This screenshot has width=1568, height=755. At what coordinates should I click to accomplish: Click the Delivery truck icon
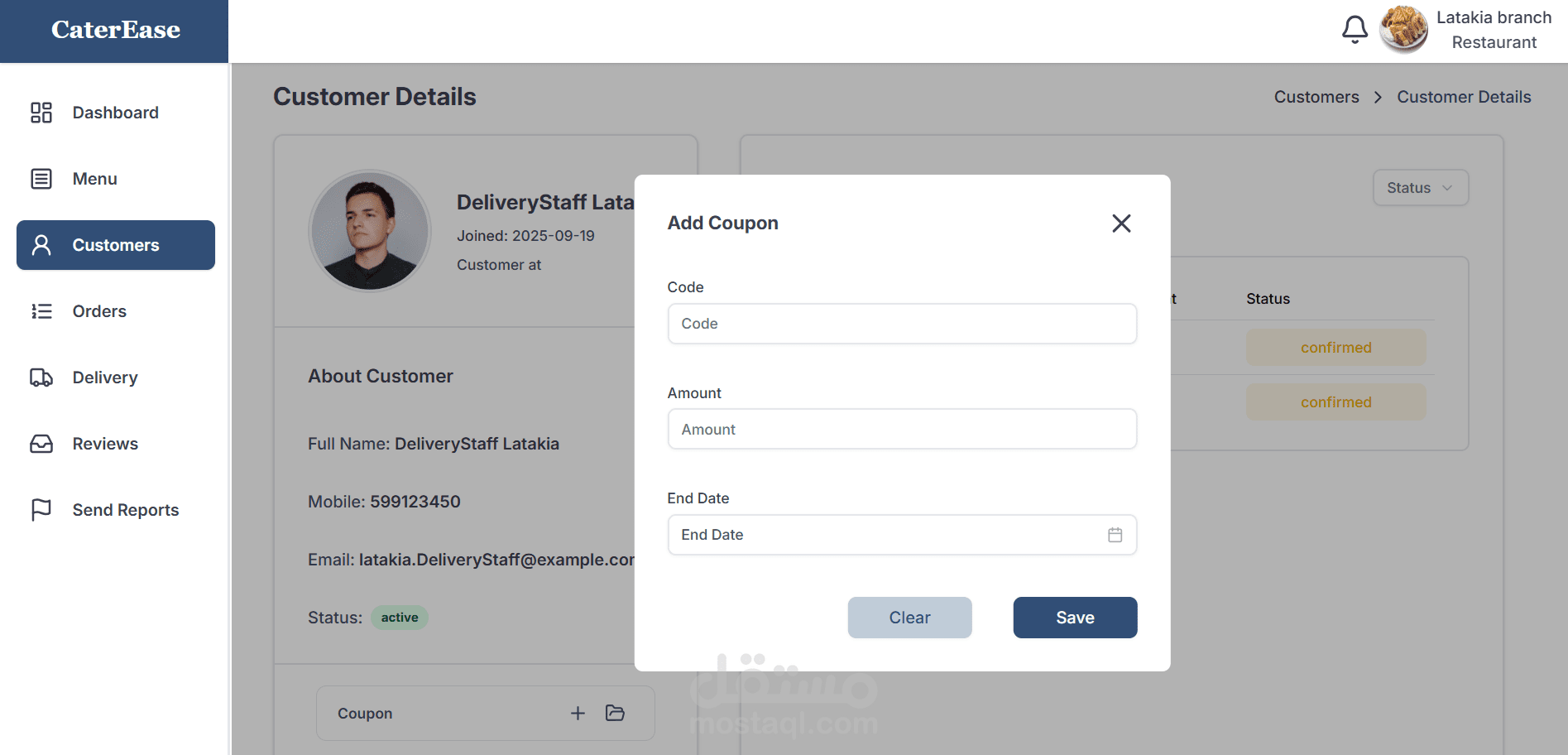[41, 377]
